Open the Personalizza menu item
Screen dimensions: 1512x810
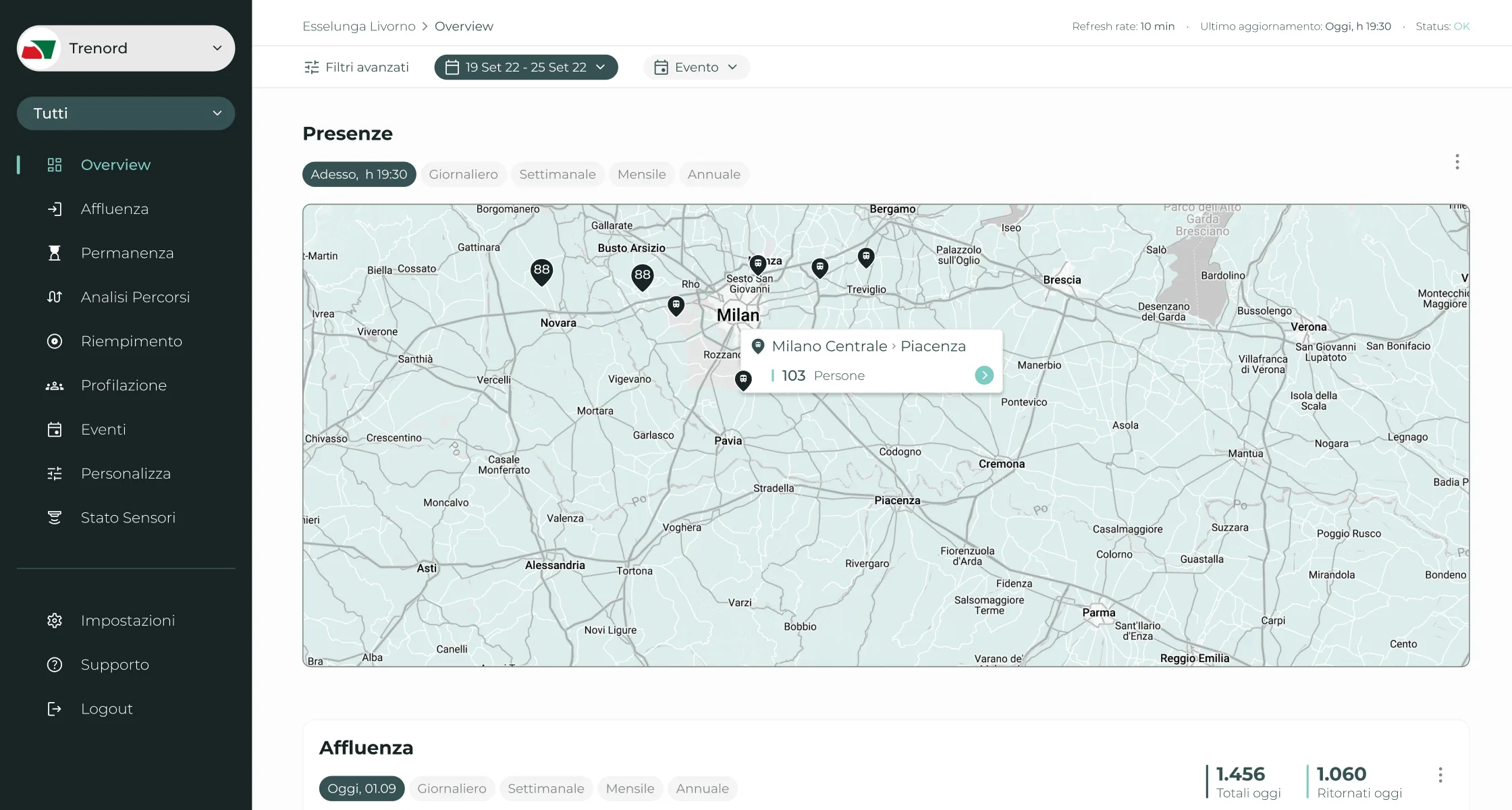tap(126, 473)
